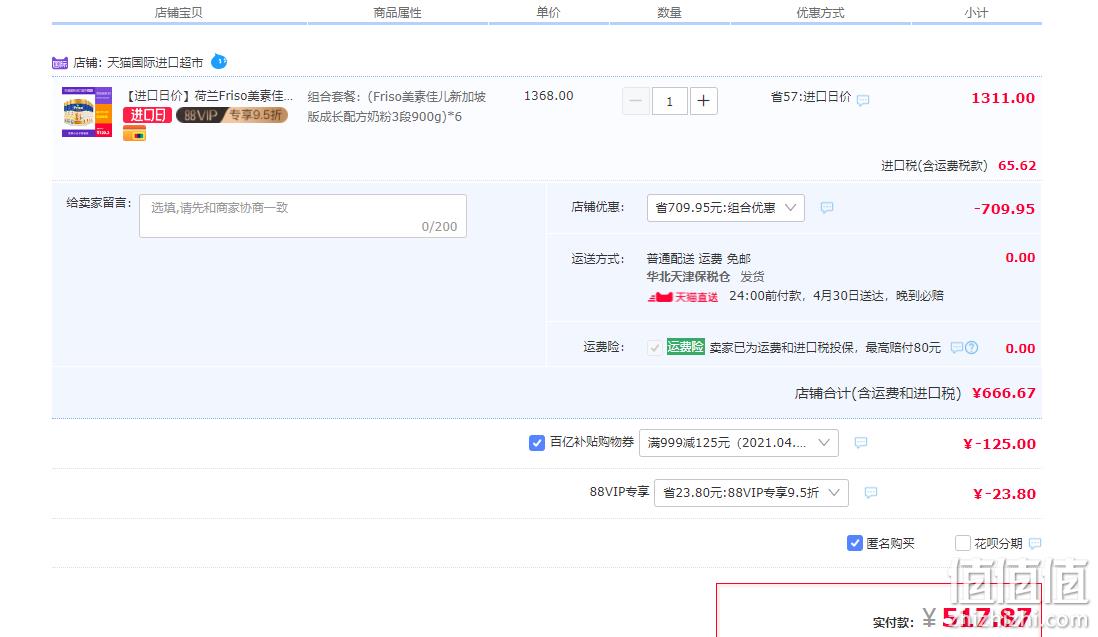
Task: Click the unit price 1368.00
Action: click(548, 95)
